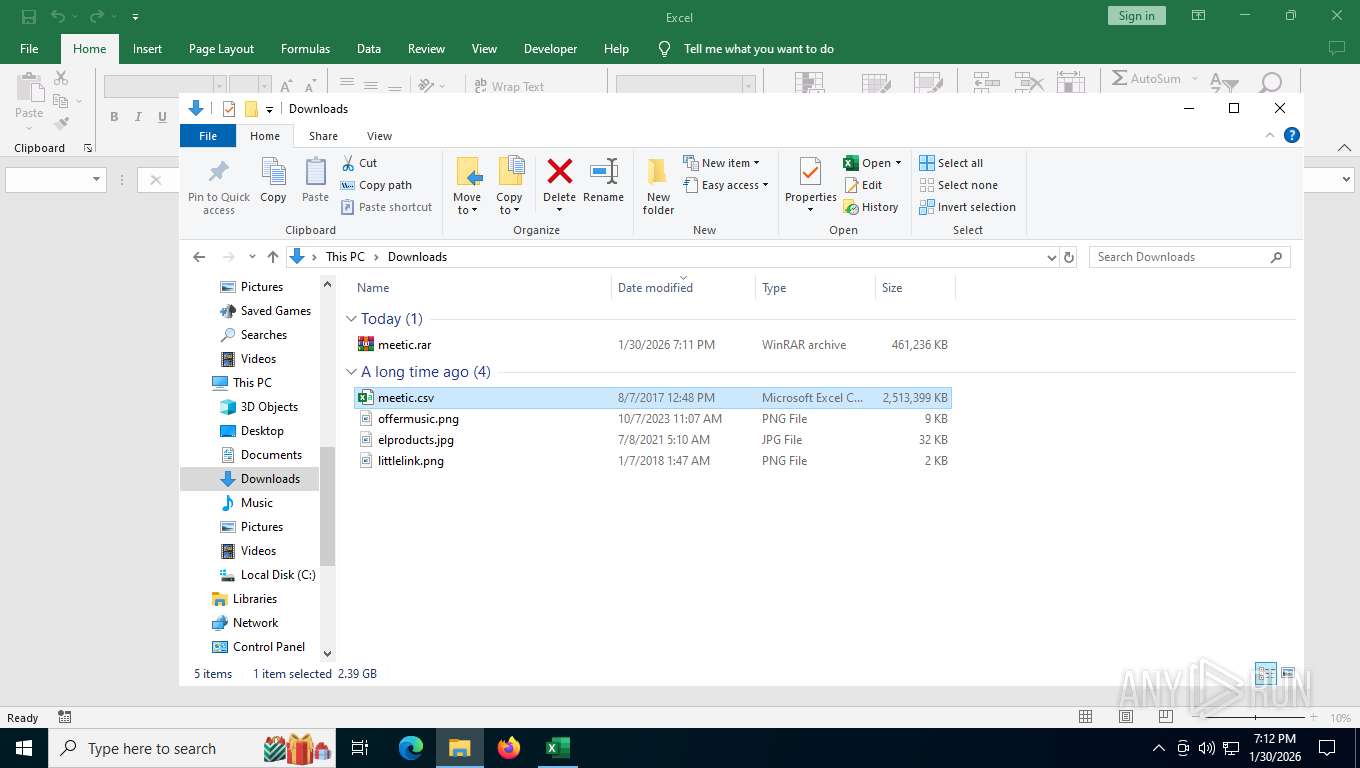
Task: Sort files by Size column header
Action: click(x=915, y=288)
